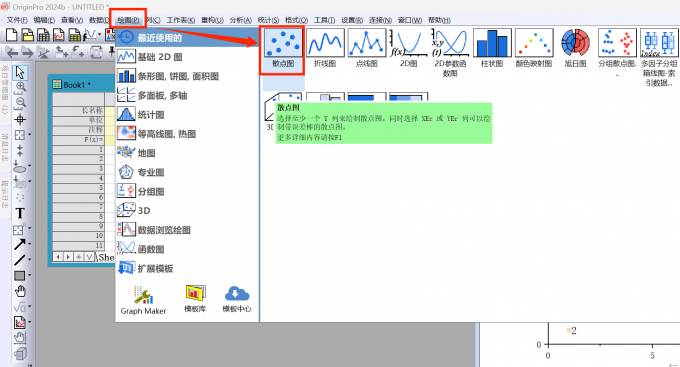This screenshot has height=367, width=680.
Task: Open the 3D plot category
Action: [x=187, y=210]
